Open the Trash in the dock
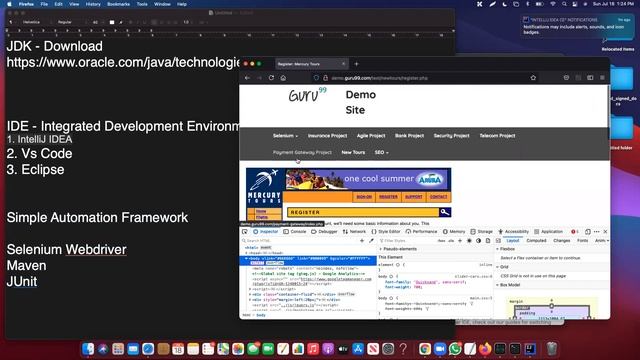This screenshot has width=640, height=360. click(551, 349)
